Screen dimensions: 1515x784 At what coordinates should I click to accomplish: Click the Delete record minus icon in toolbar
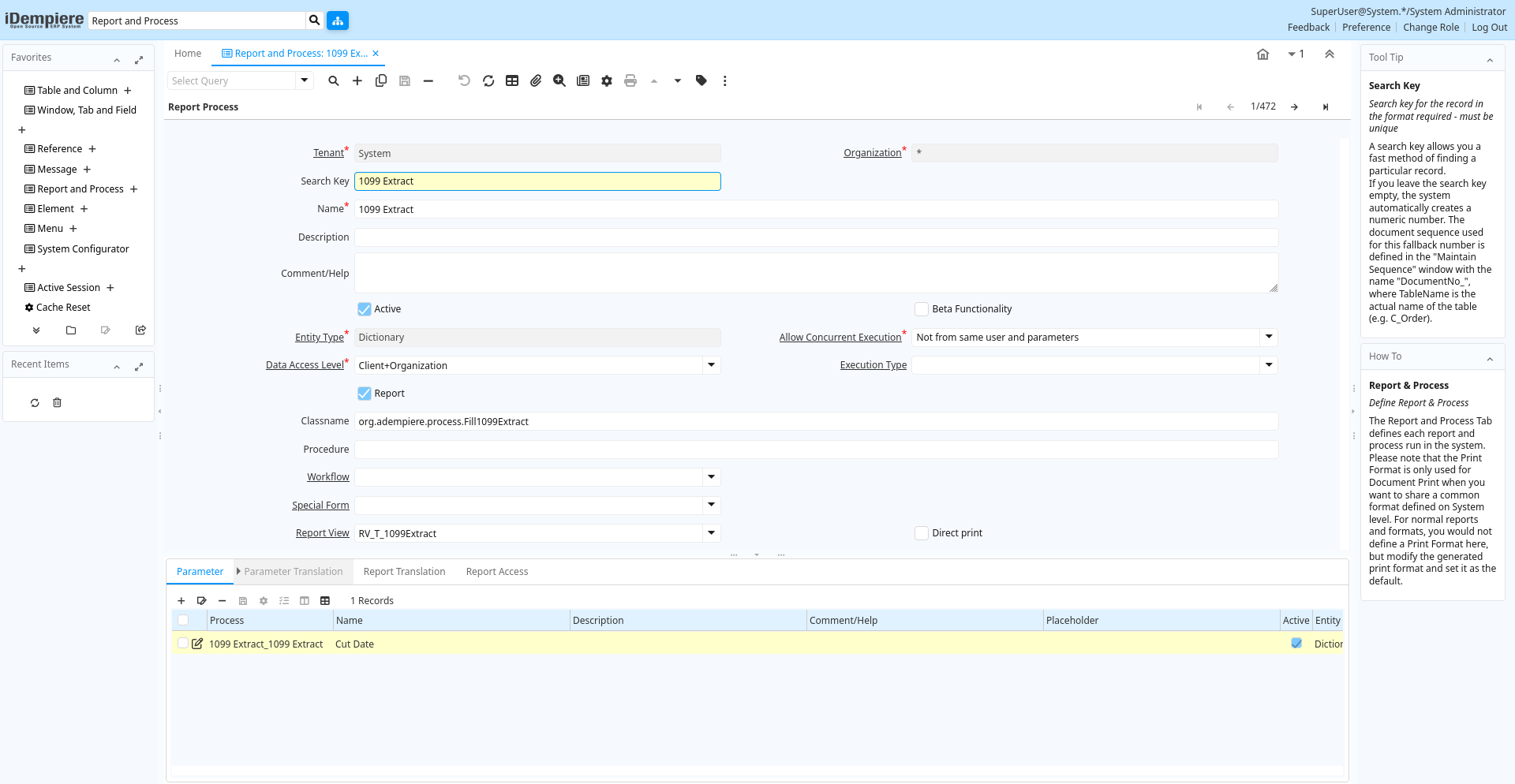click(428, 80)
